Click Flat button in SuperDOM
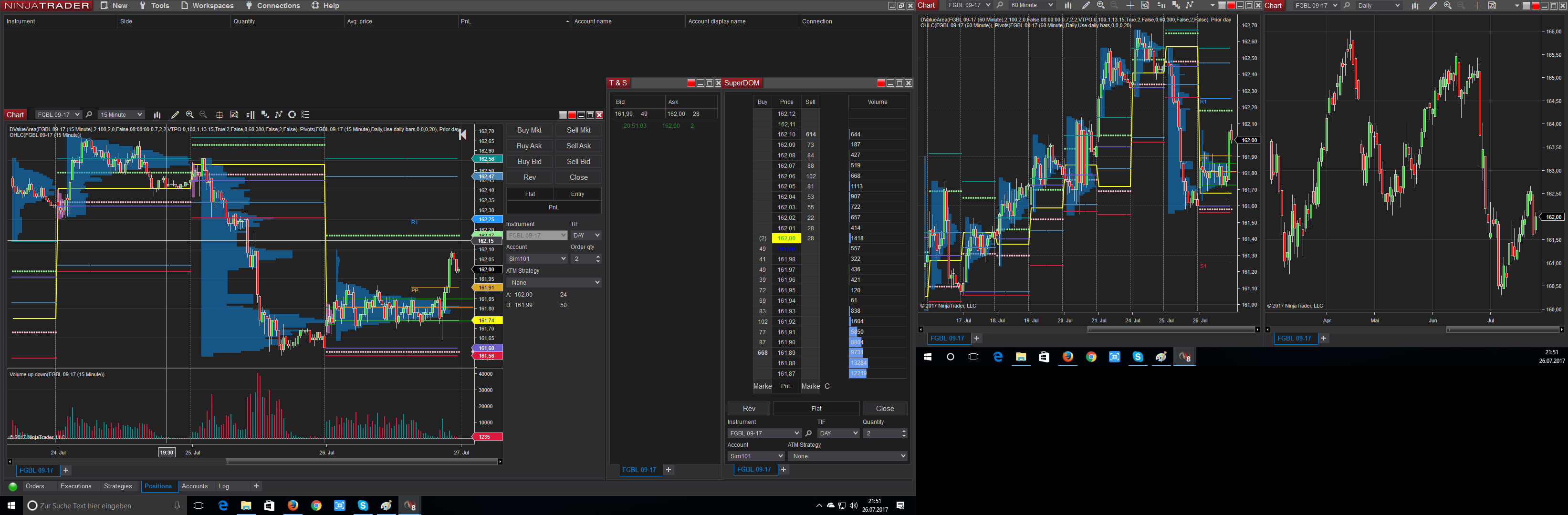Screen dimensions: 1568x515 tap(816, 409)
